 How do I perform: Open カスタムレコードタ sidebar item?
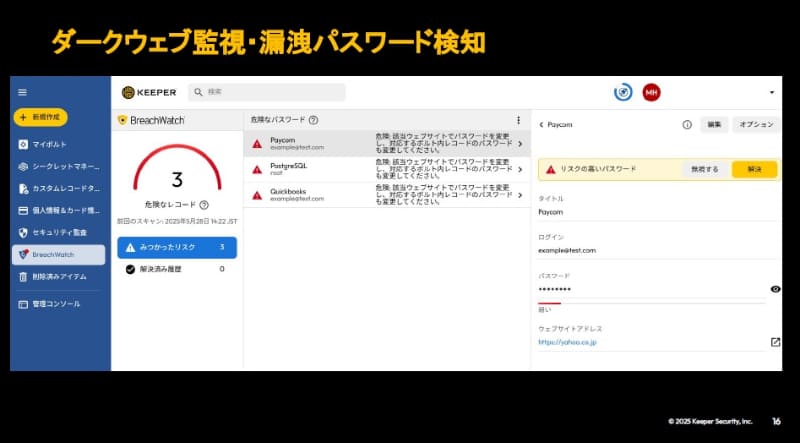tap(60, 189)
